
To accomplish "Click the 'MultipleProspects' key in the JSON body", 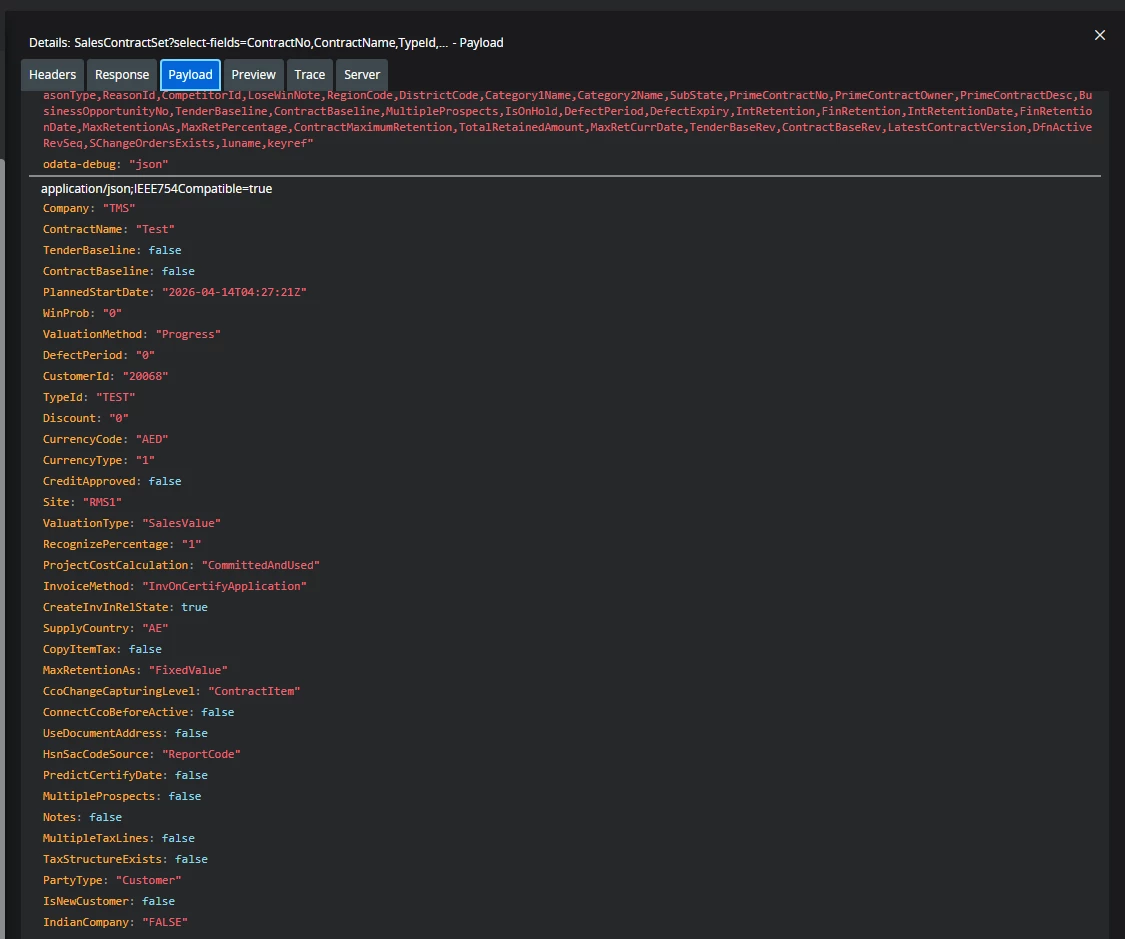I will (99, 796).
